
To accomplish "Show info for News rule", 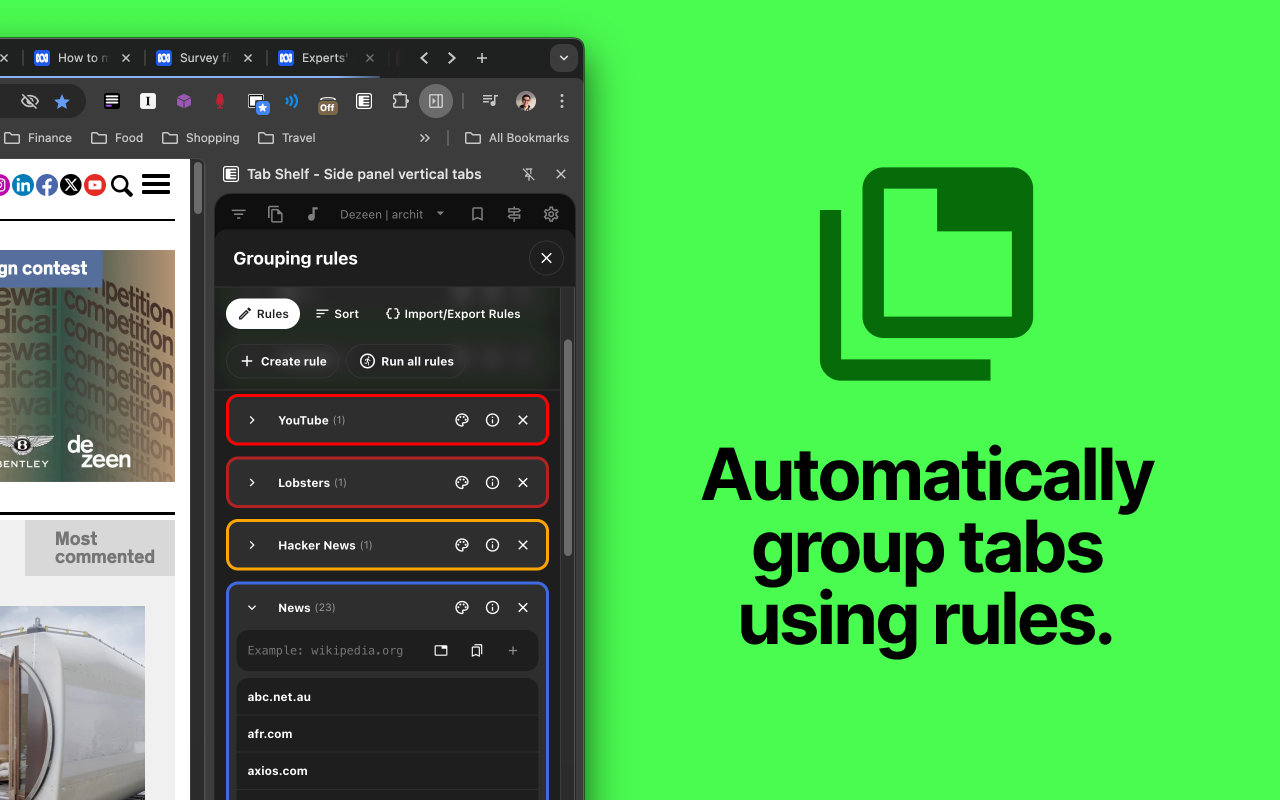I will click(492, 608).
